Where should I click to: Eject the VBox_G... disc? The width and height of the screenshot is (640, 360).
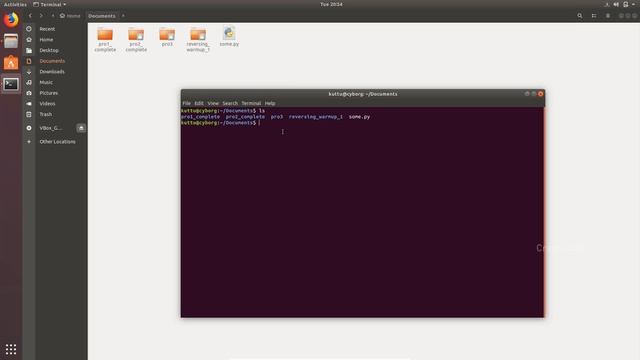pos(81,128)
